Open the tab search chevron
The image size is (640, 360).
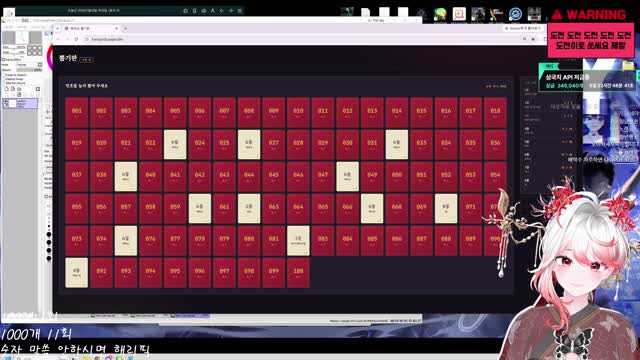click(58, 29)
